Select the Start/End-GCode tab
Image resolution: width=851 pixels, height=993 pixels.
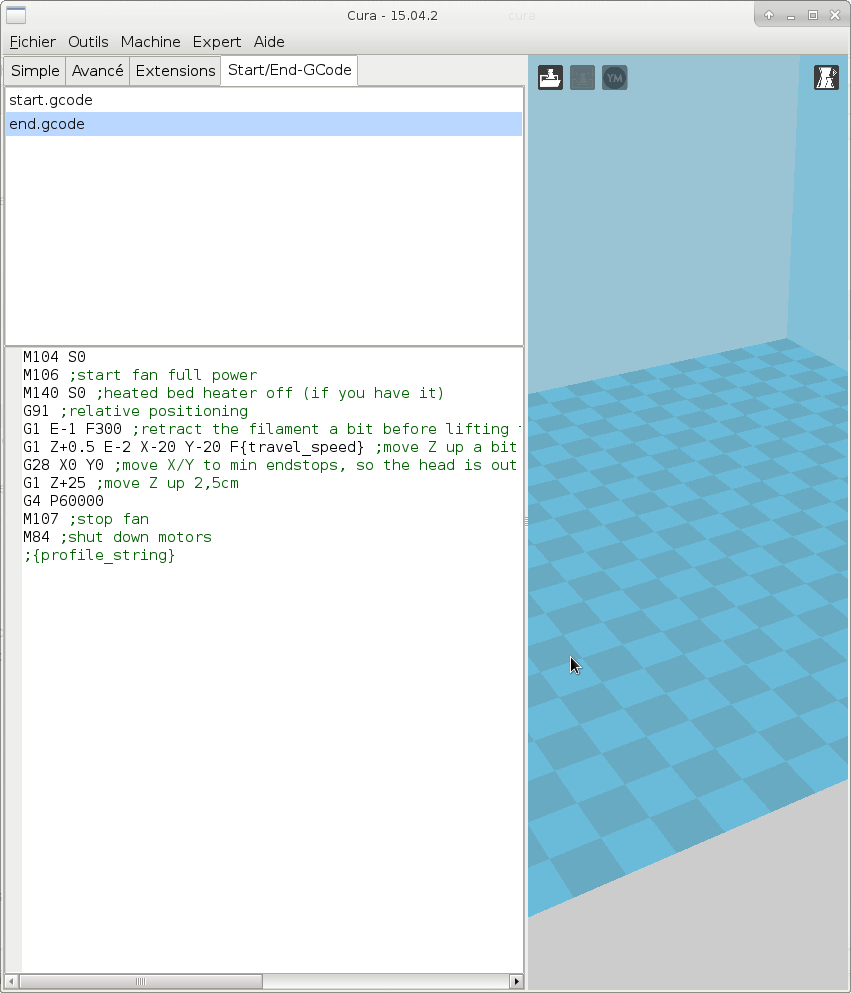289,70
